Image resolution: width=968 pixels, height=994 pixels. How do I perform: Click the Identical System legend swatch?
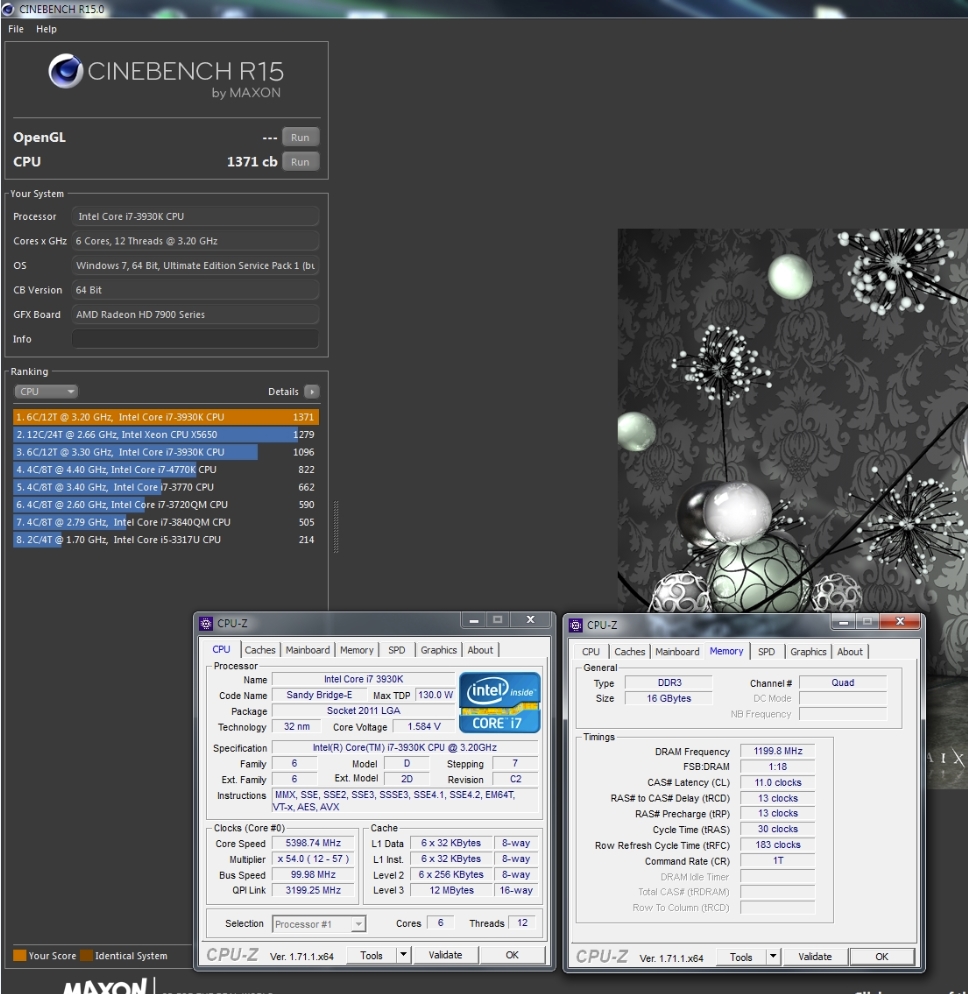pos(86,955)
